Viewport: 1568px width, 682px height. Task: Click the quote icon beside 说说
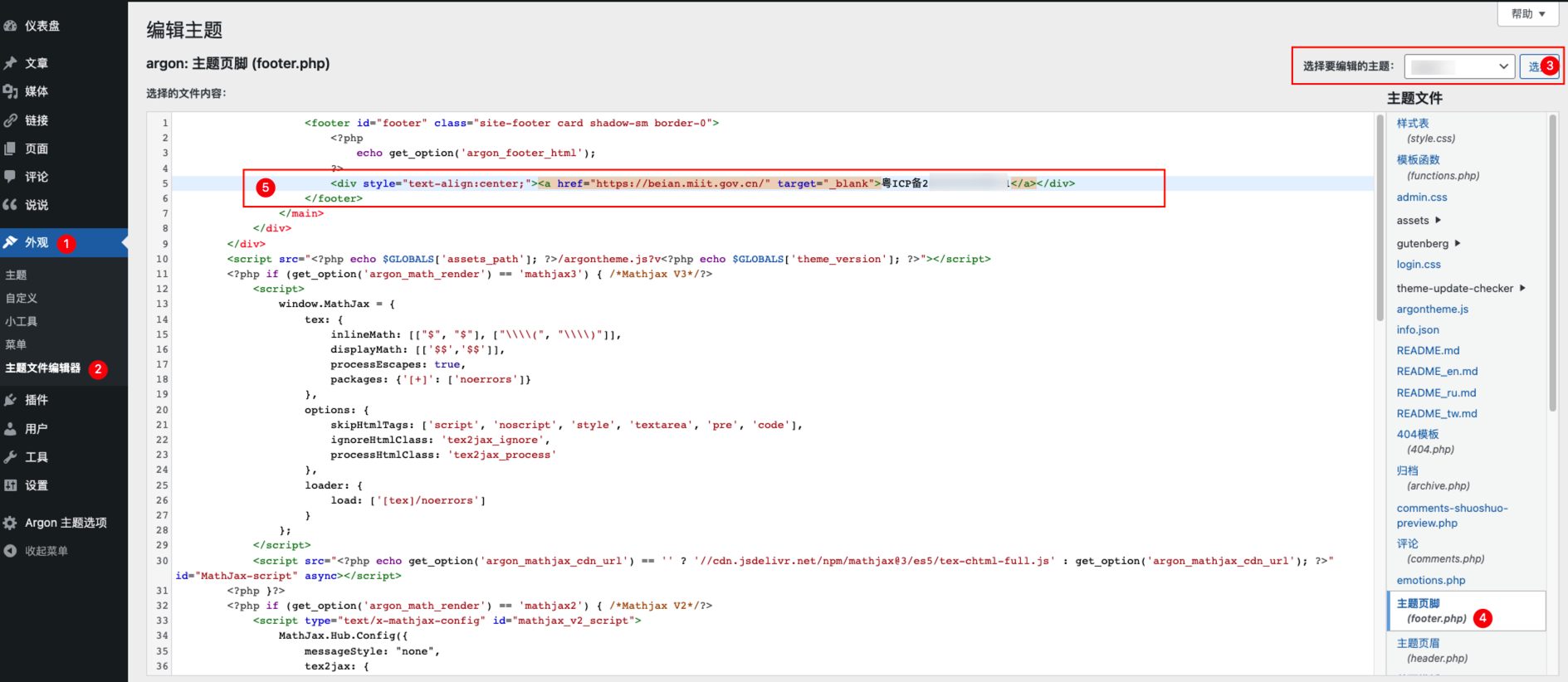pos(10,205)
